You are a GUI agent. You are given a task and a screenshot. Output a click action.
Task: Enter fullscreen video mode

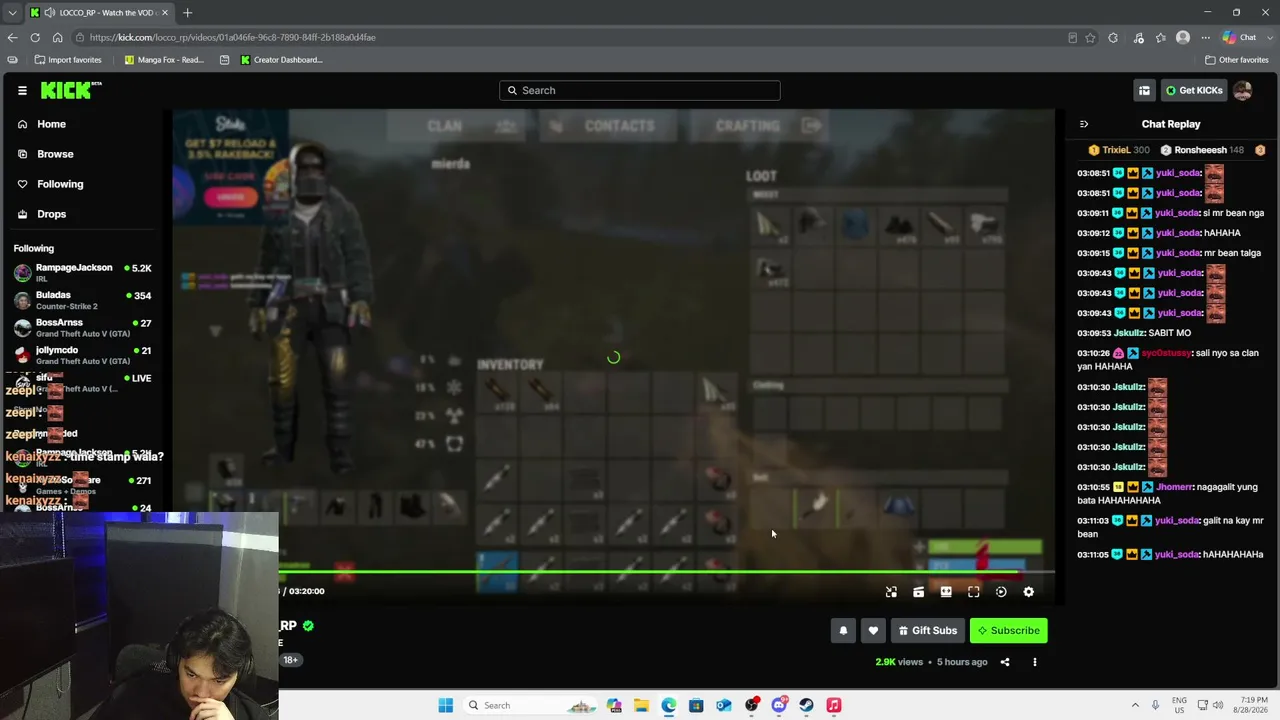[x=973, y=592]
